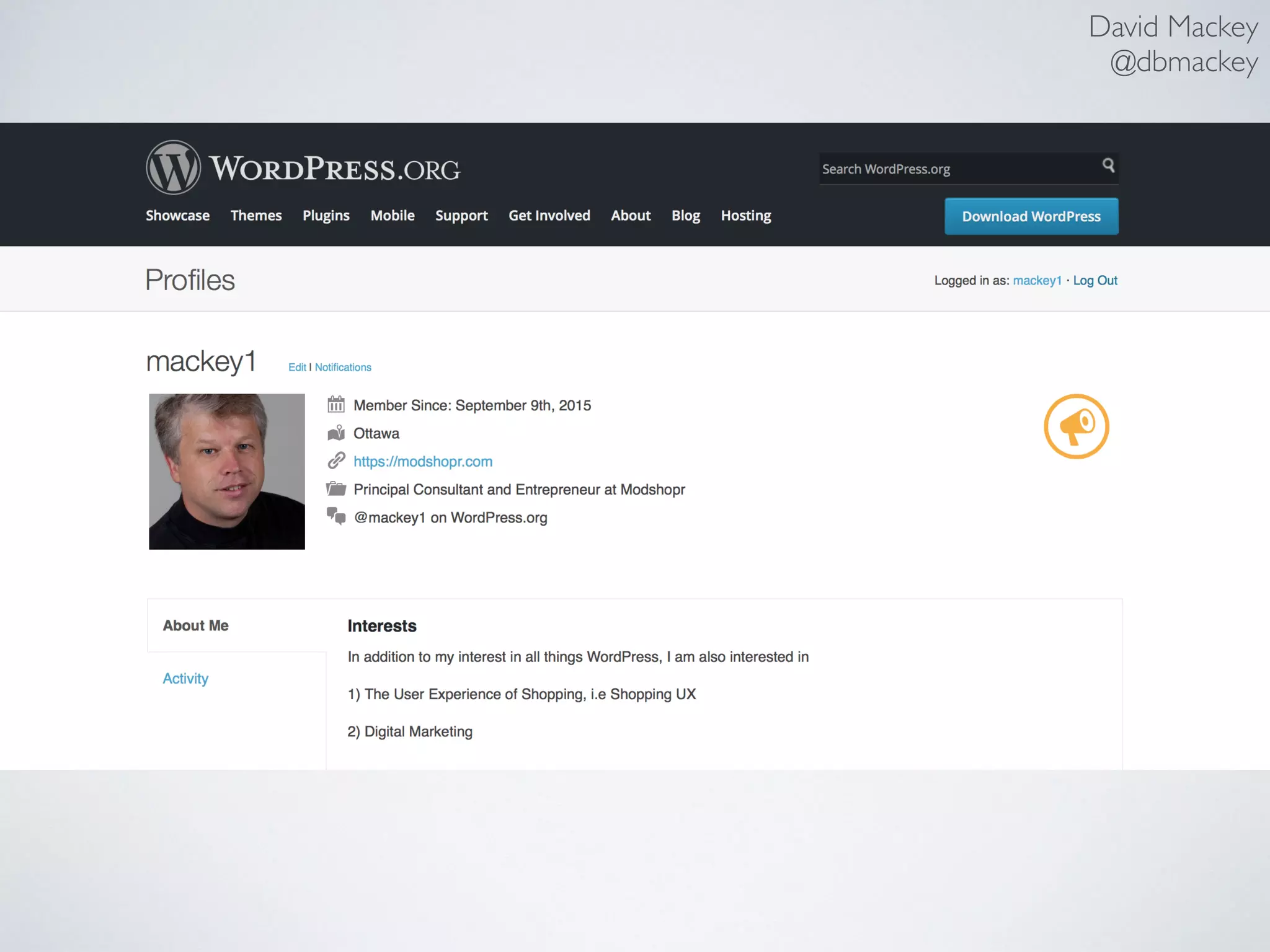Go to the Themes page
This screenshot has width=1270, height=952.
(x=256, y=216)
